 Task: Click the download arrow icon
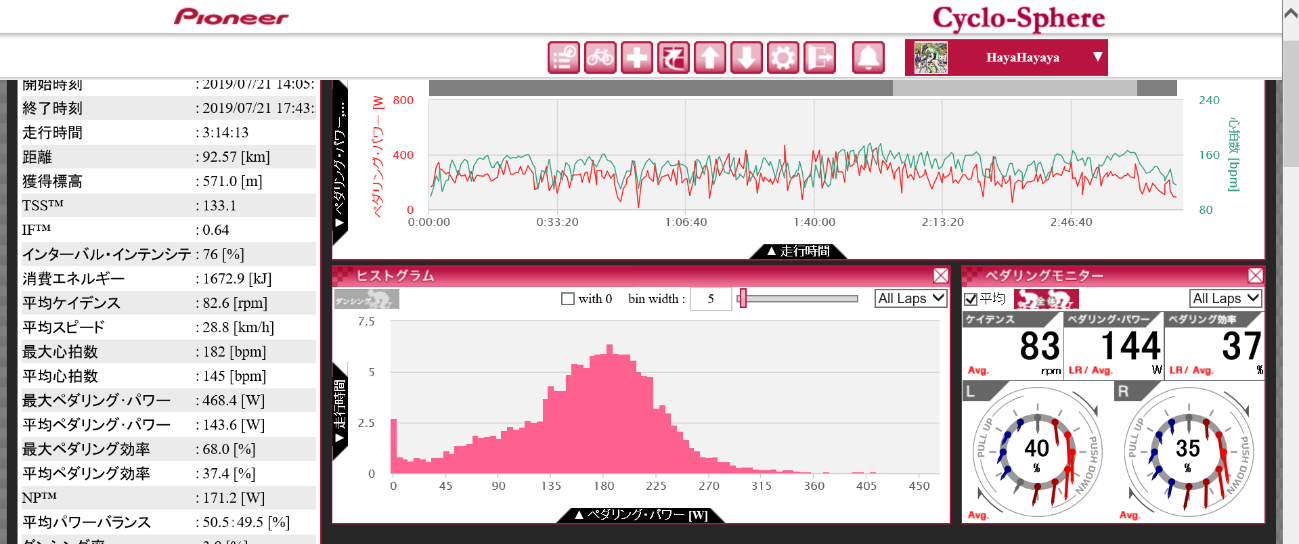tap(746, 58)
